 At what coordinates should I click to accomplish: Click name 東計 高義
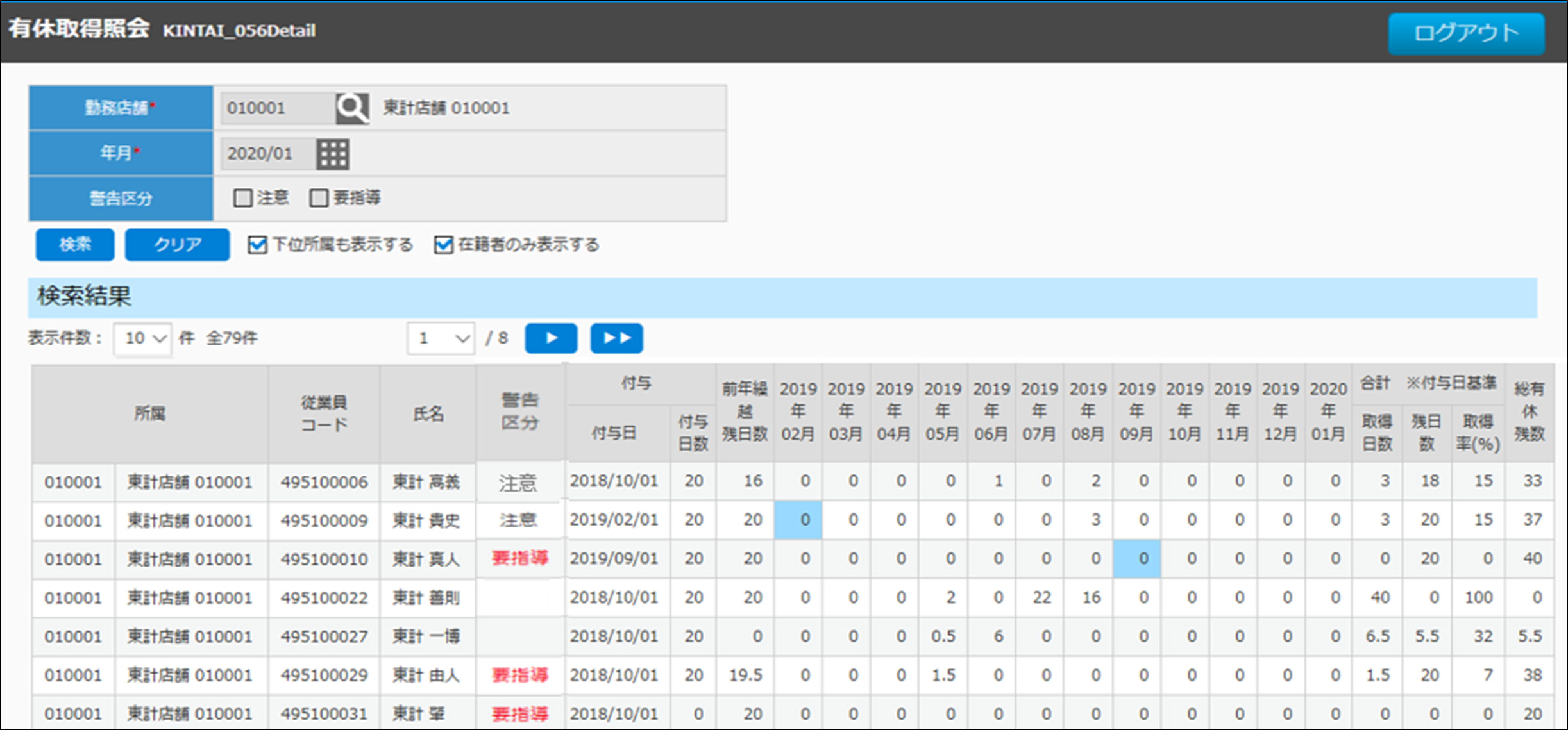426,482
